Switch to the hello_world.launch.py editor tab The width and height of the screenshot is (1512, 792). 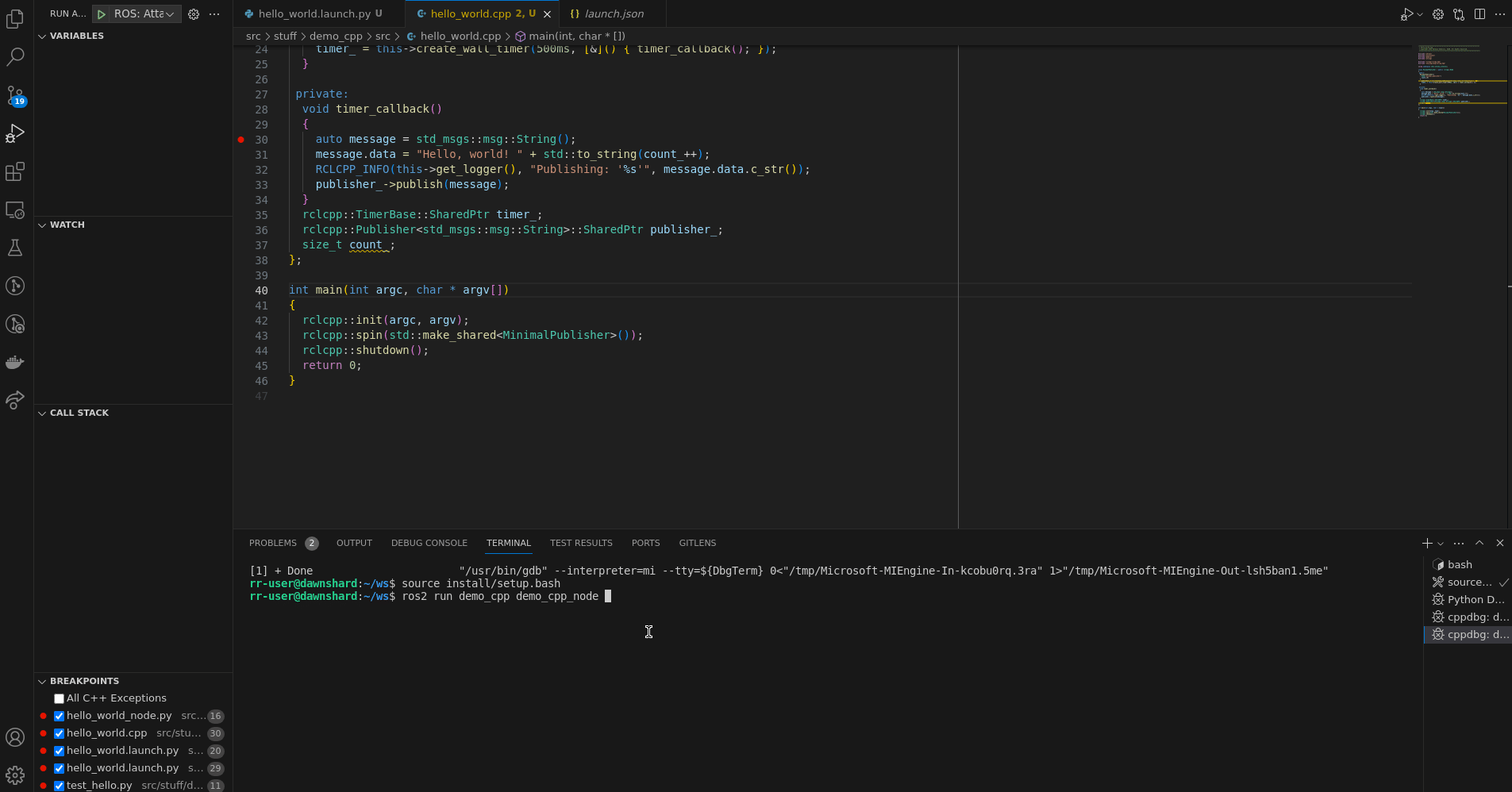[x=314, y=13]
